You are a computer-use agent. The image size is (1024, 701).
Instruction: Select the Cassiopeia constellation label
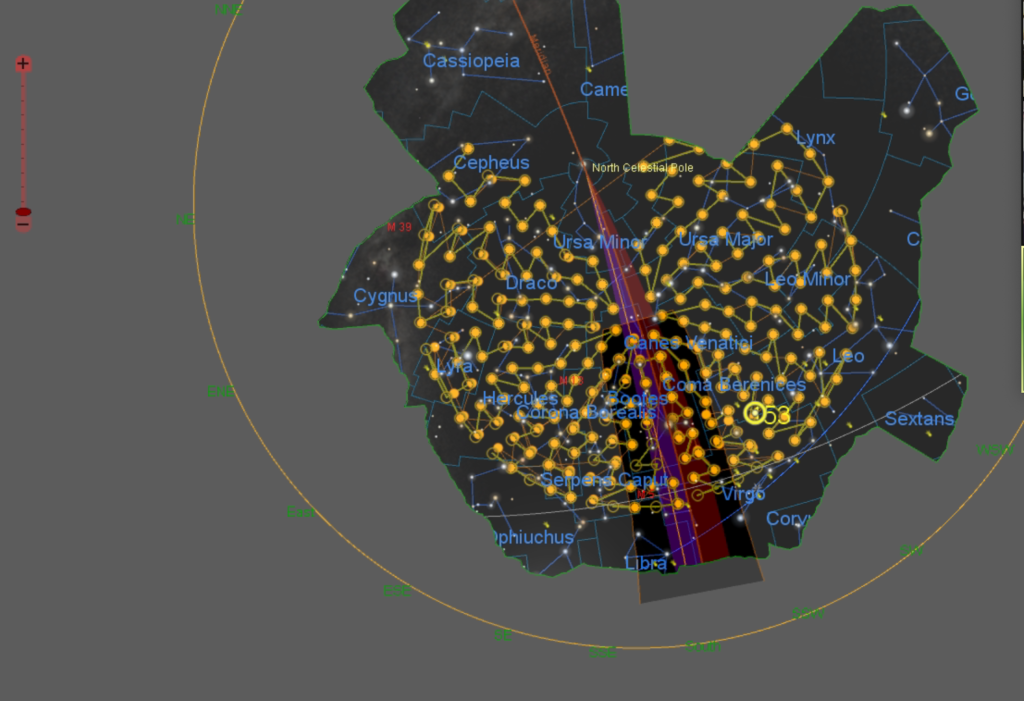coord(472,61)
